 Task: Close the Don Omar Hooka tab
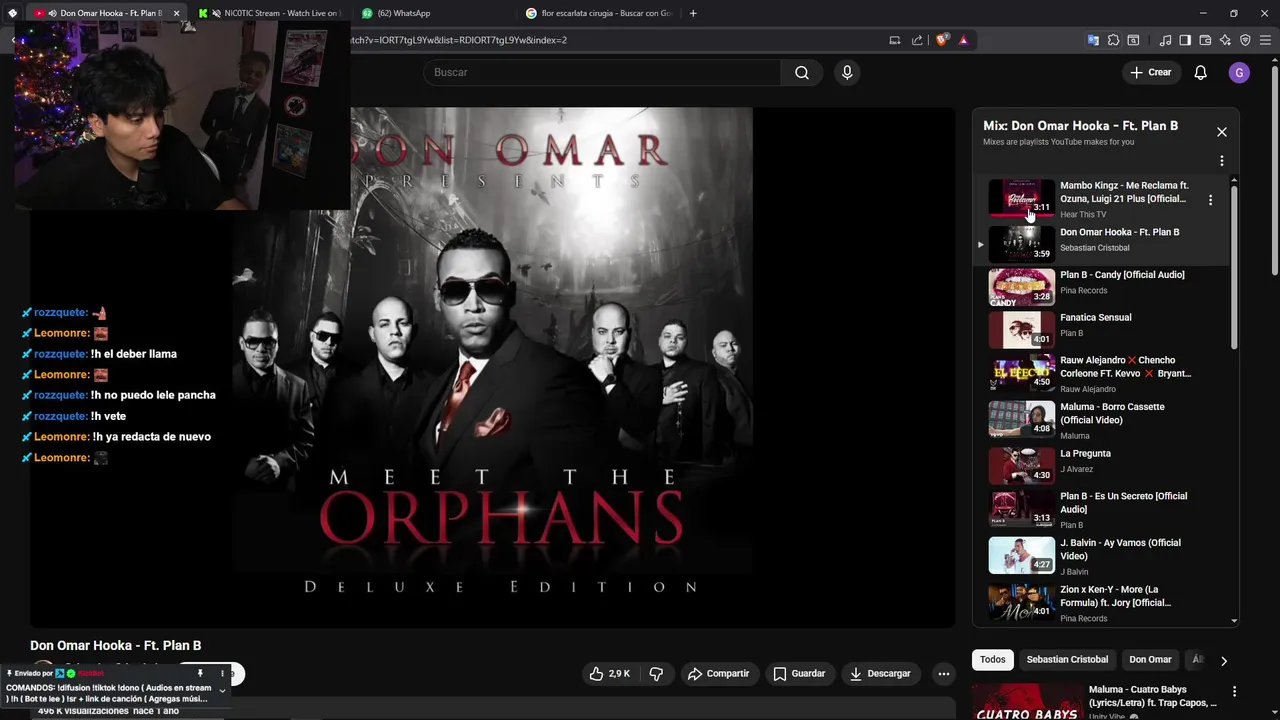coord(177,13)
